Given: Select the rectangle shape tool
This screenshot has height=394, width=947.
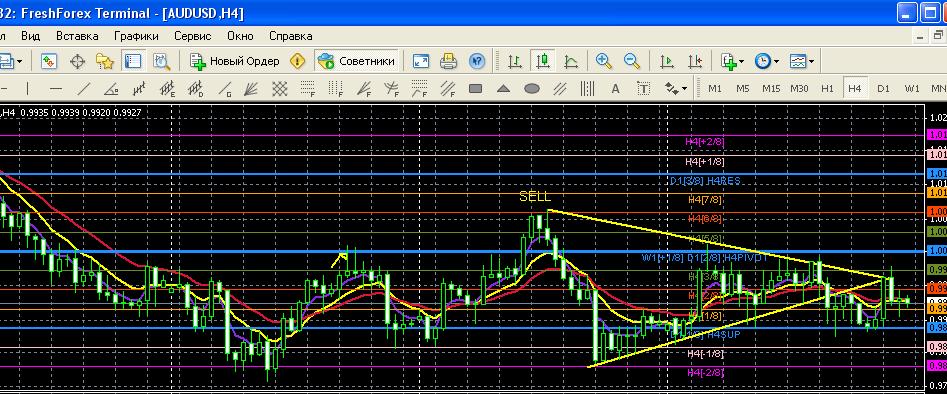Looking at the screenshot, I should point(476,89).
